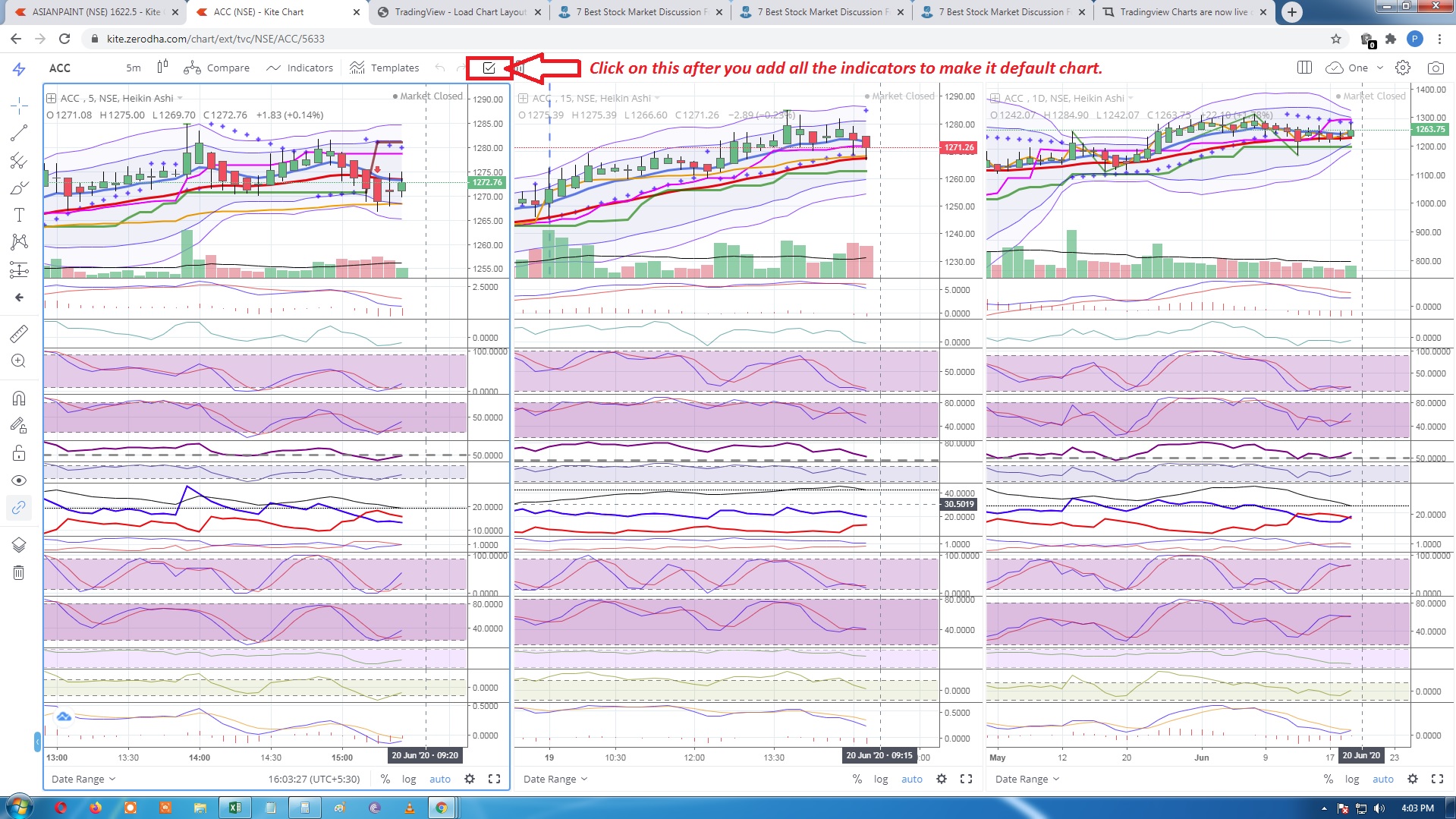Select the trend line drawing tool
This screenshot has height=819, width=1456.
pyautogui.click(x=19, y=133)
